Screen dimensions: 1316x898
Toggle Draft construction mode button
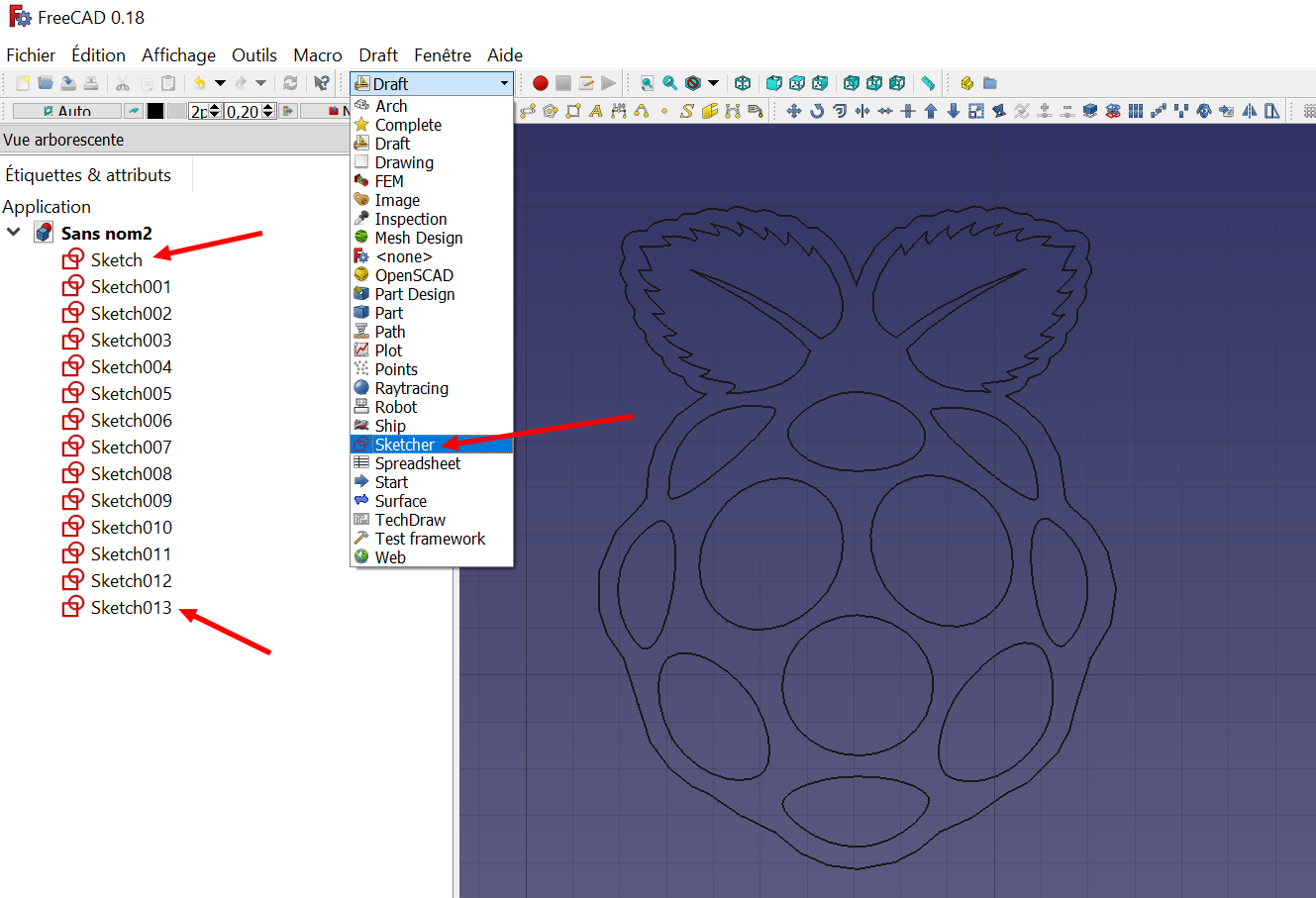(x=134, y=111)
